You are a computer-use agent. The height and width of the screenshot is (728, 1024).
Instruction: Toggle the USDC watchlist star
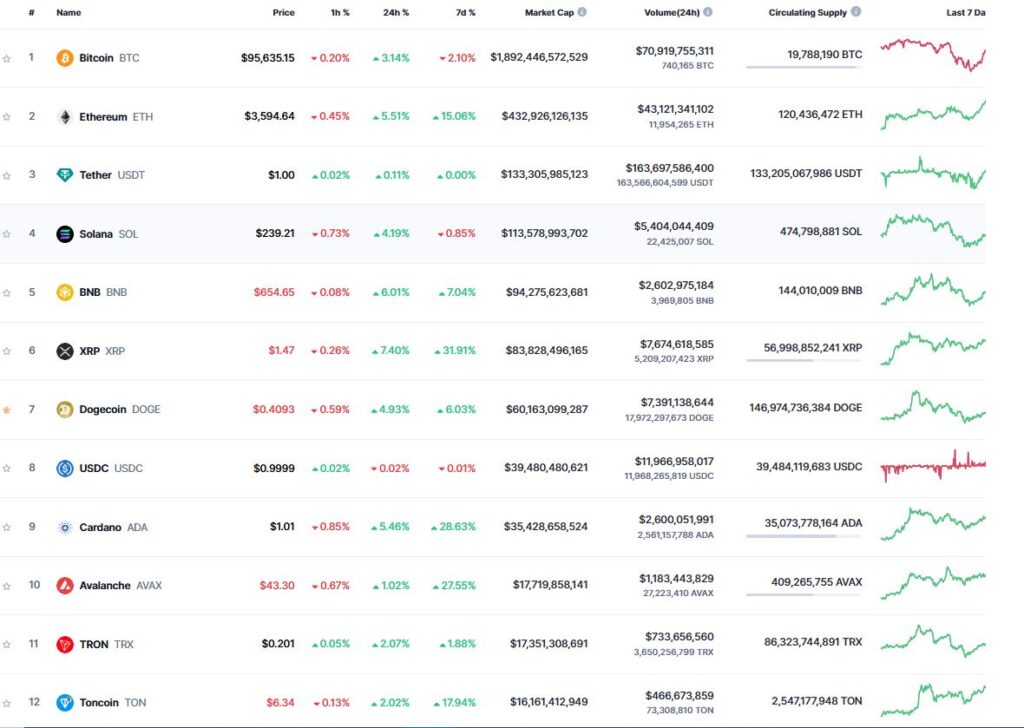(7, 468)
